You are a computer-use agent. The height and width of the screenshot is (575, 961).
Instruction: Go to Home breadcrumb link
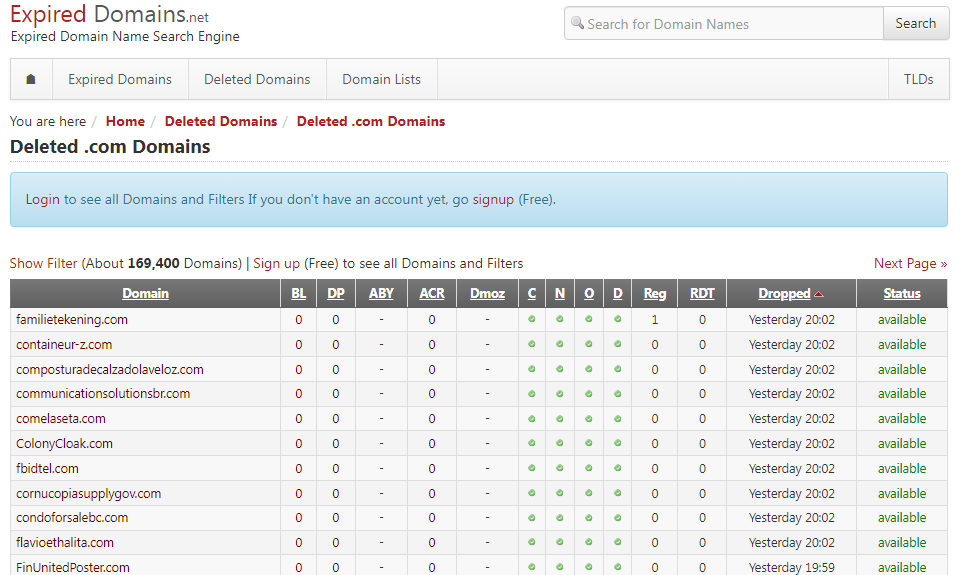pos(126,121)
